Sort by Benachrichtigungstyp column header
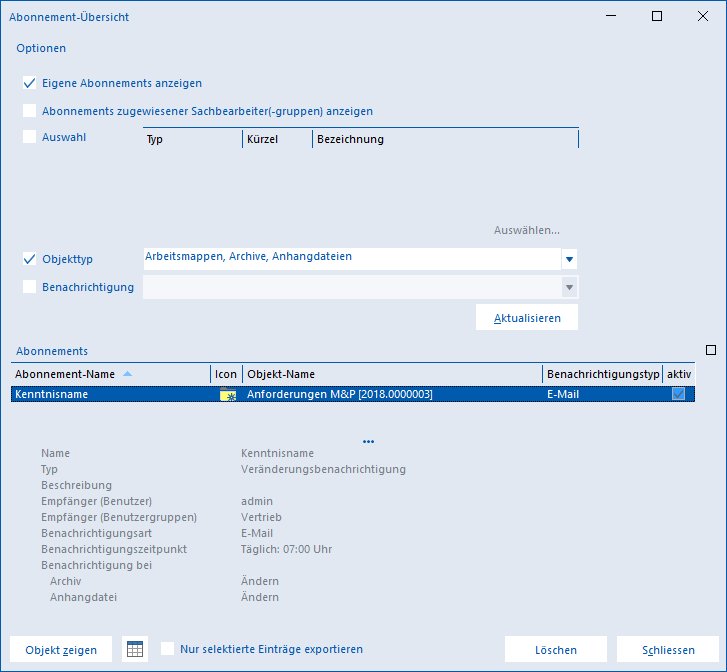The height and width of the screenshot is (672, 727). point(603,374)
